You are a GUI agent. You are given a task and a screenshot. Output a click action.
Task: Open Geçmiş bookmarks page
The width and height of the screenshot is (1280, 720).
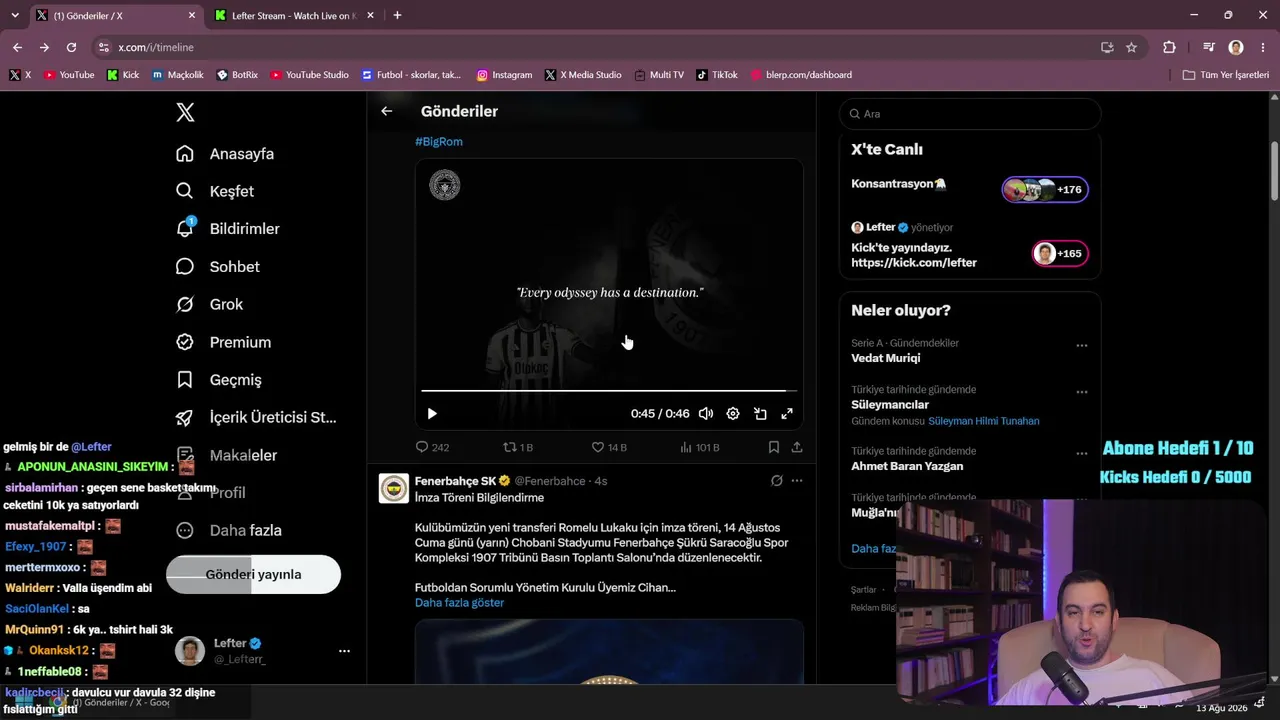[x=219, y=380]
